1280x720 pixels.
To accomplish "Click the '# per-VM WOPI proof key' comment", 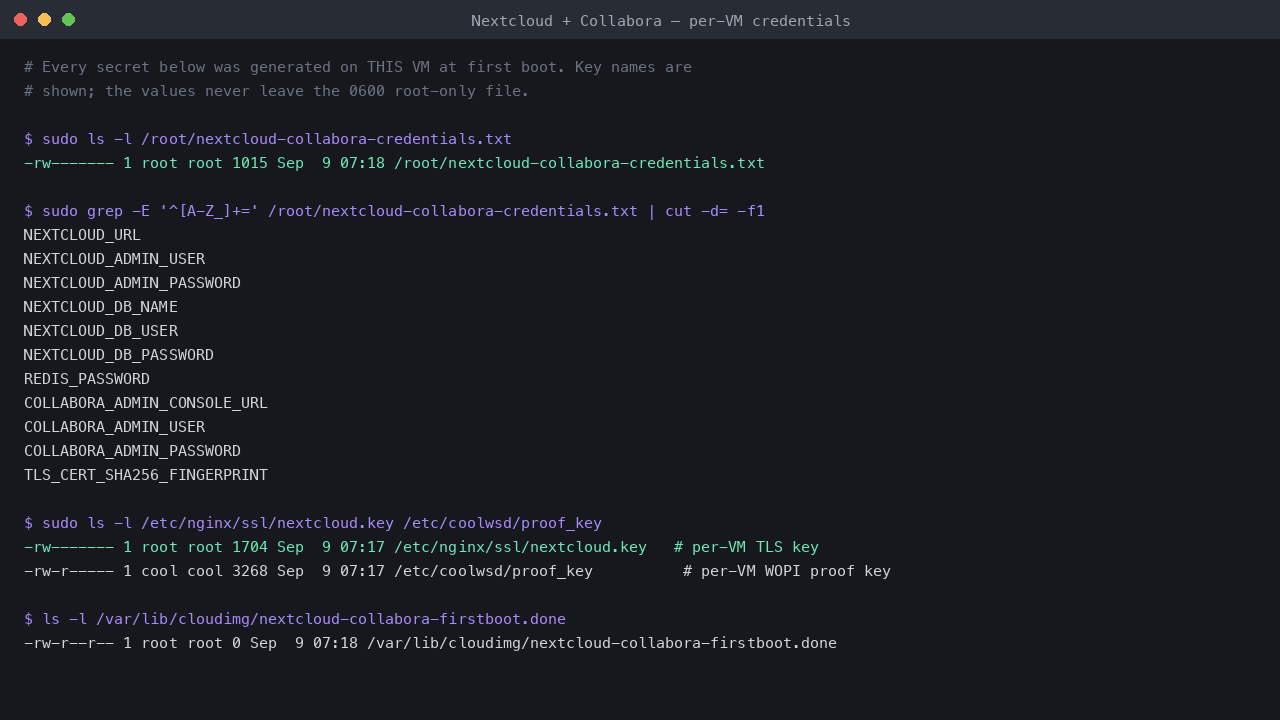I will point(787,571).
